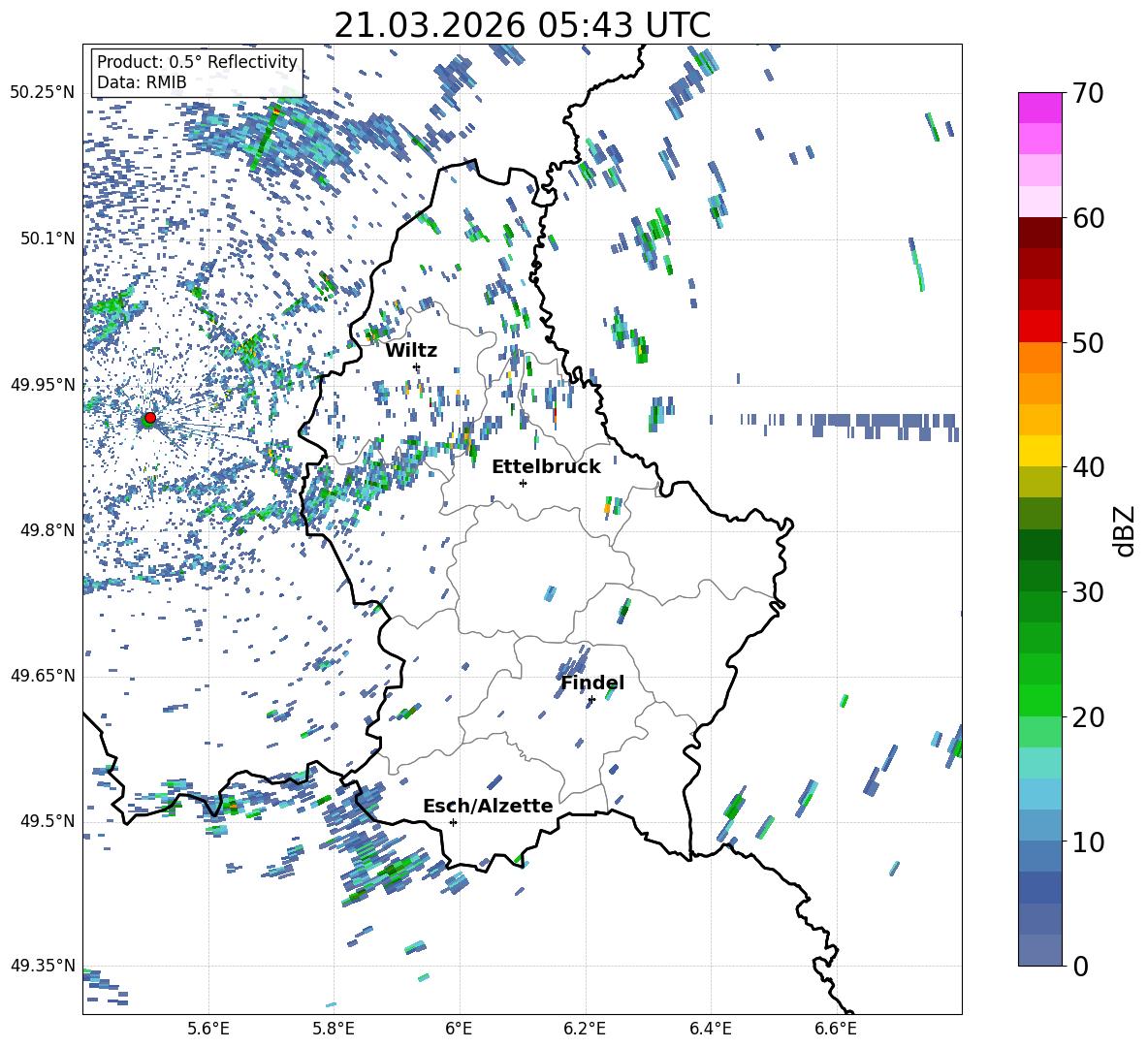The image size is (1148, 1048).
Task: Click the Findel station cross marker
Action: click(591, 699)
